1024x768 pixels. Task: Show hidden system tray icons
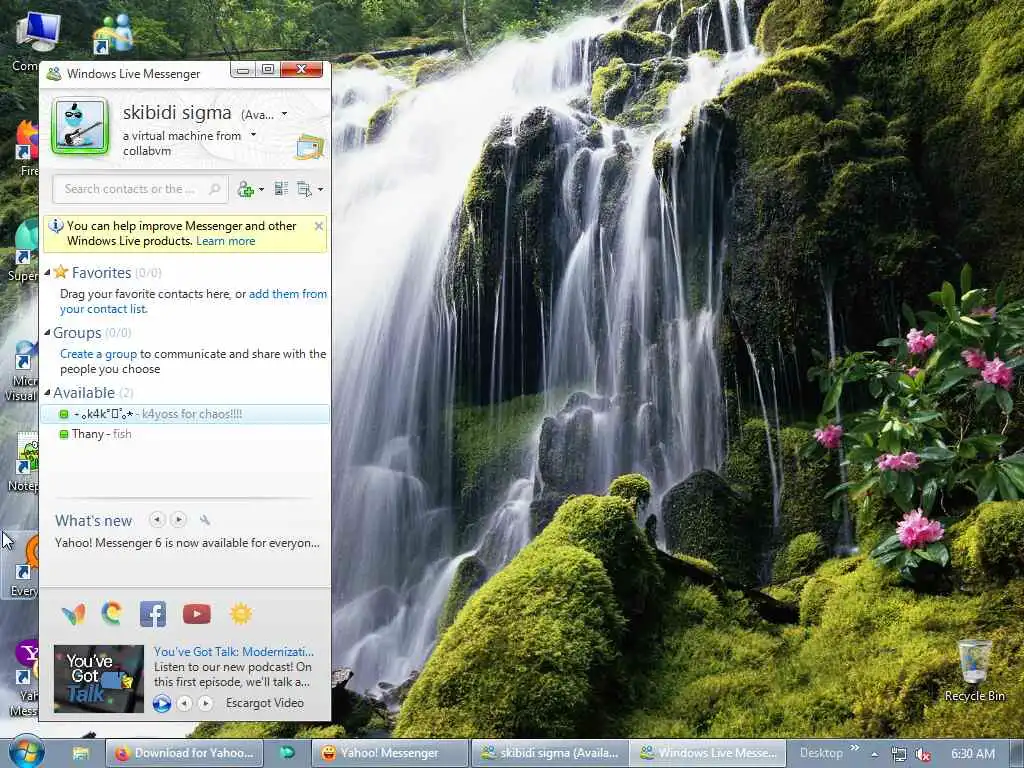pyautogui.click(x=874, y=754)
